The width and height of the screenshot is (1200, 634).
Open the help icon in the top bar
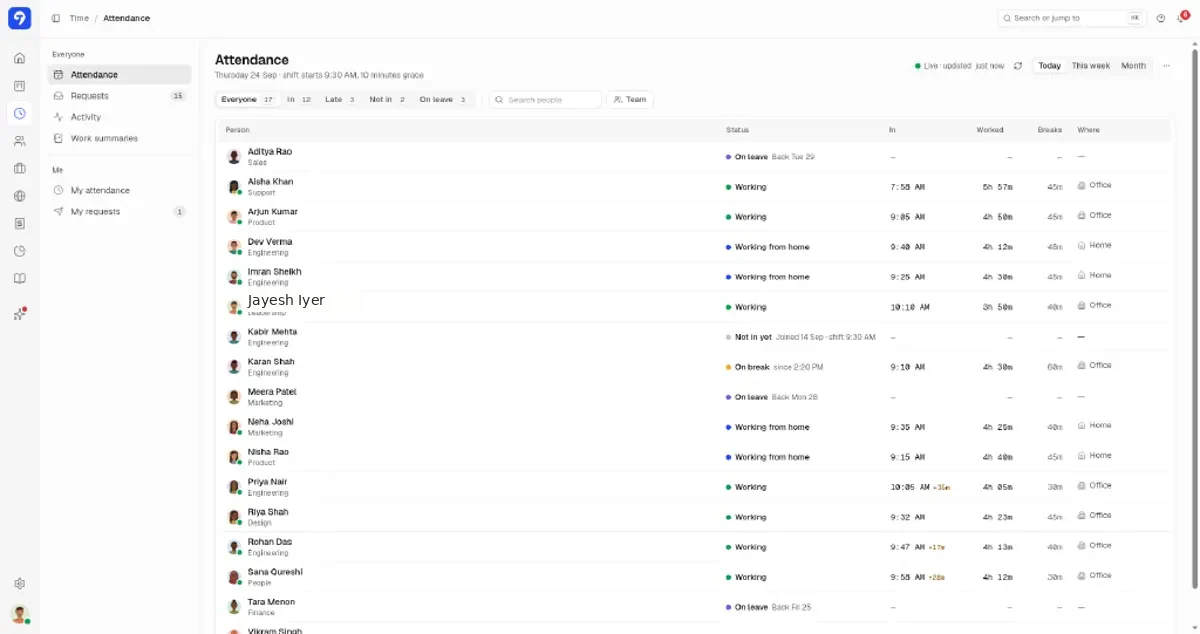(1161, 18)
